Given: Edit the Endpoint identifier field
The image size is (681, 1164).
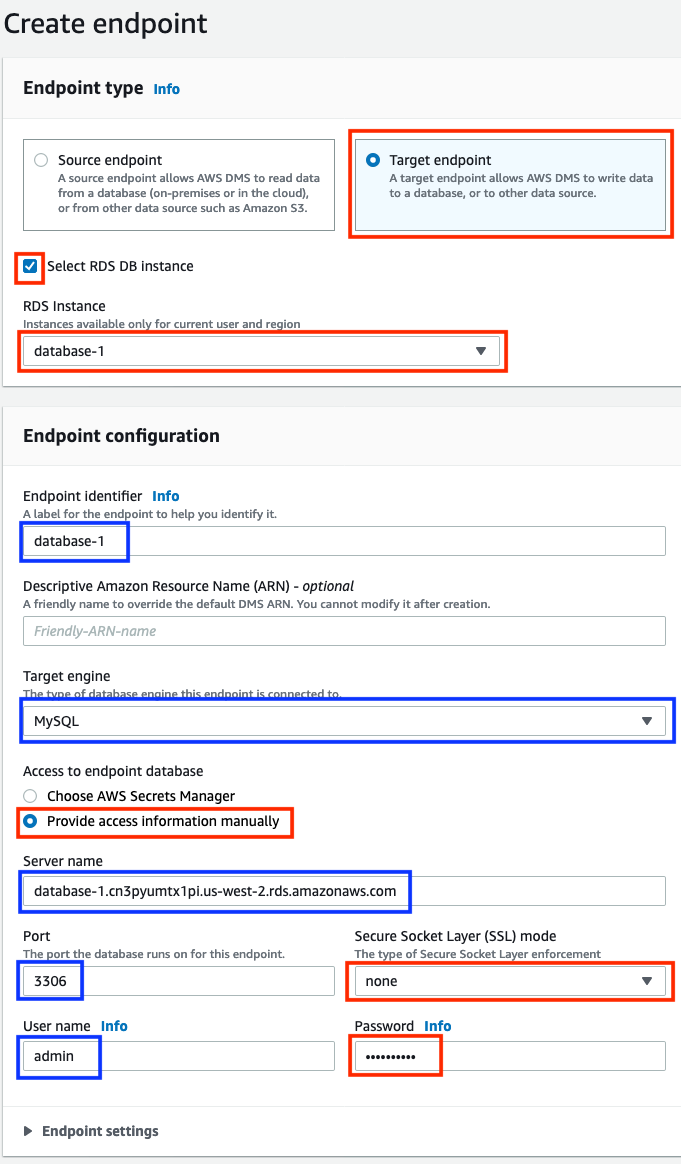Looking at the screenshot, I should [x=344, y=541].
